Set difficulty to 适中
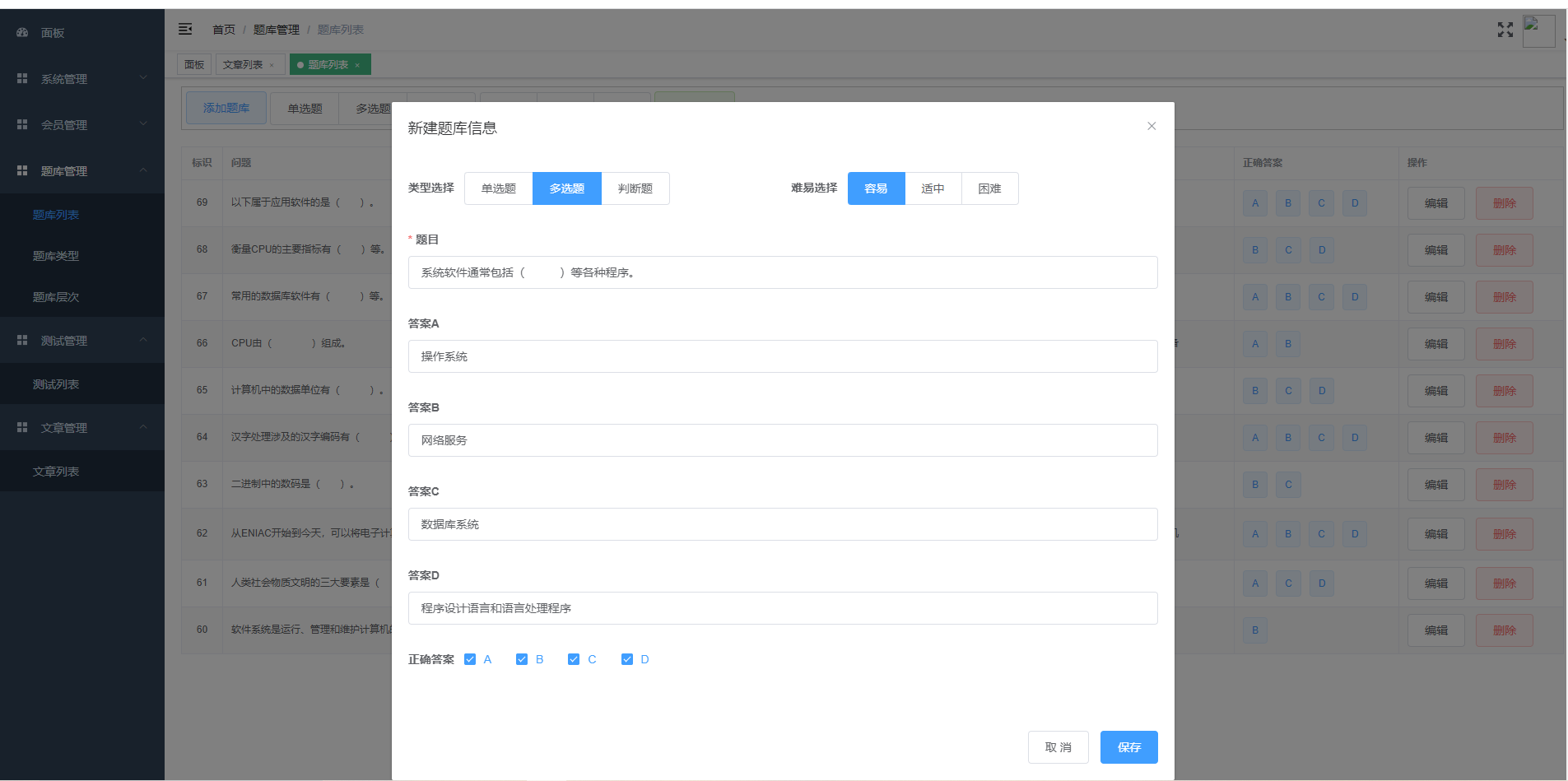Image resolution: width=1568 pixels, height=781 pixels. click(933, 188)
